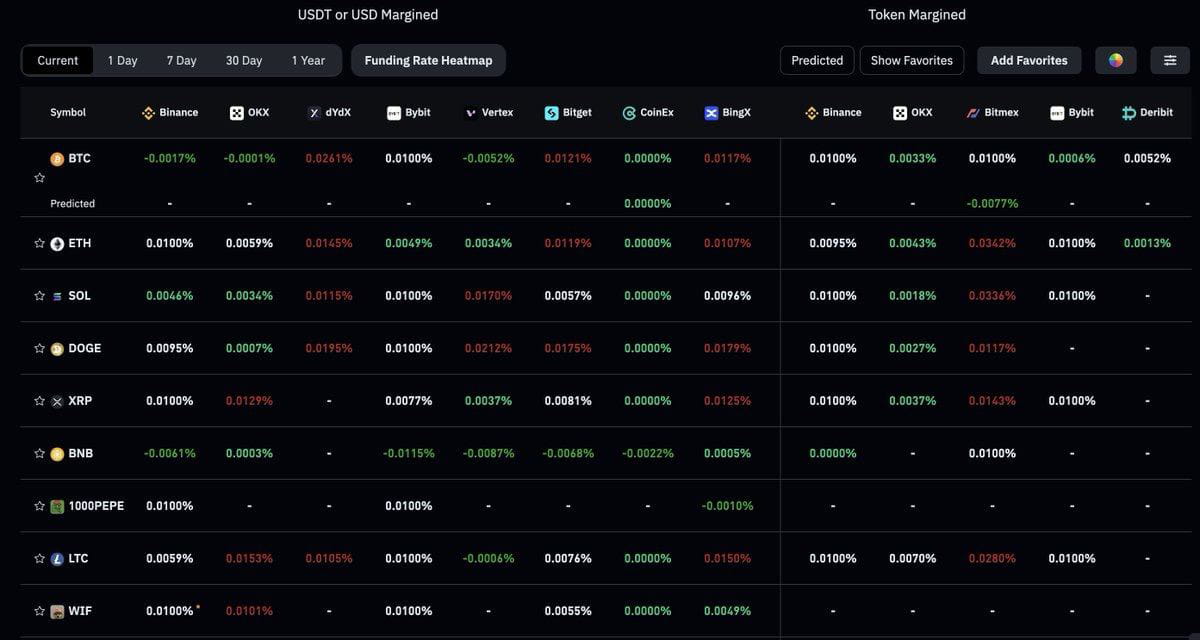Viewport: 1200px width, 640px height.
Task: Click the Vertex exchange icon
Action: click(x=469, y=112)
